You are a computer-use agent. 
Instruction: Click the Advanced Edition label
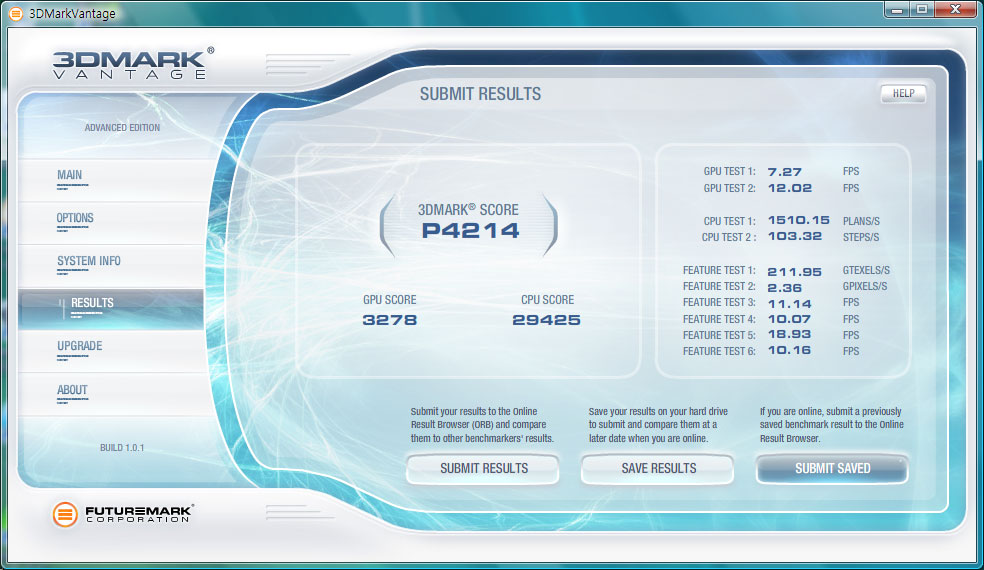point(122,128)
